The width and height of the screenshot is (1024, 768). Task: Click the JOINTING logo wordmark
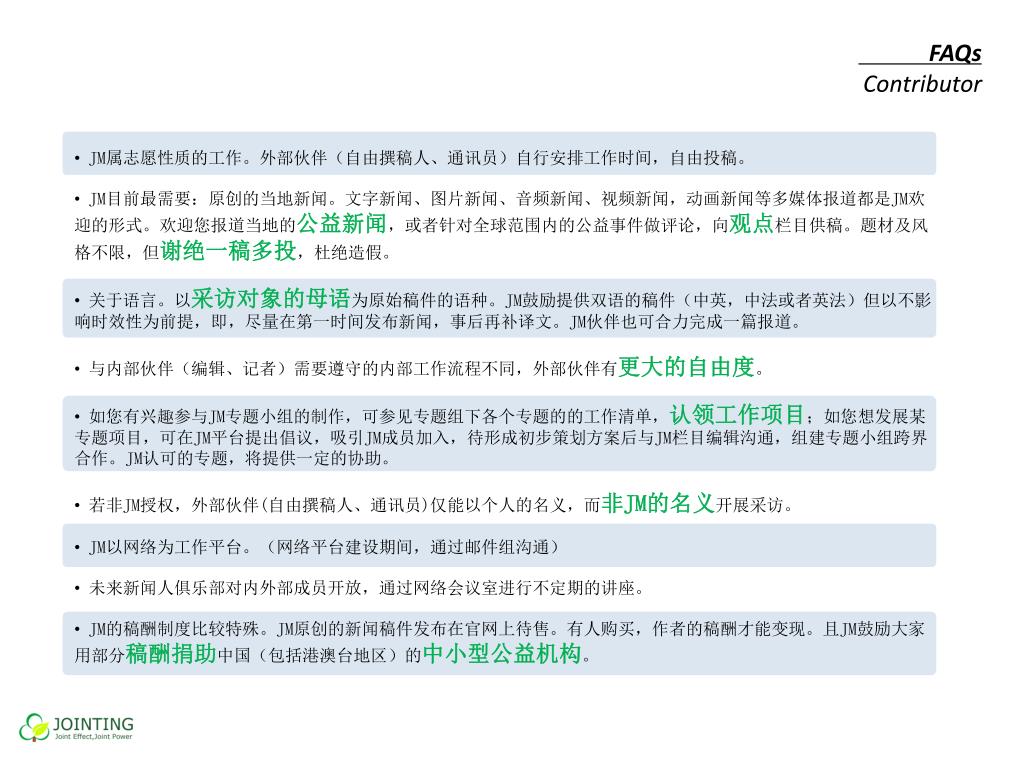[93, 724]
